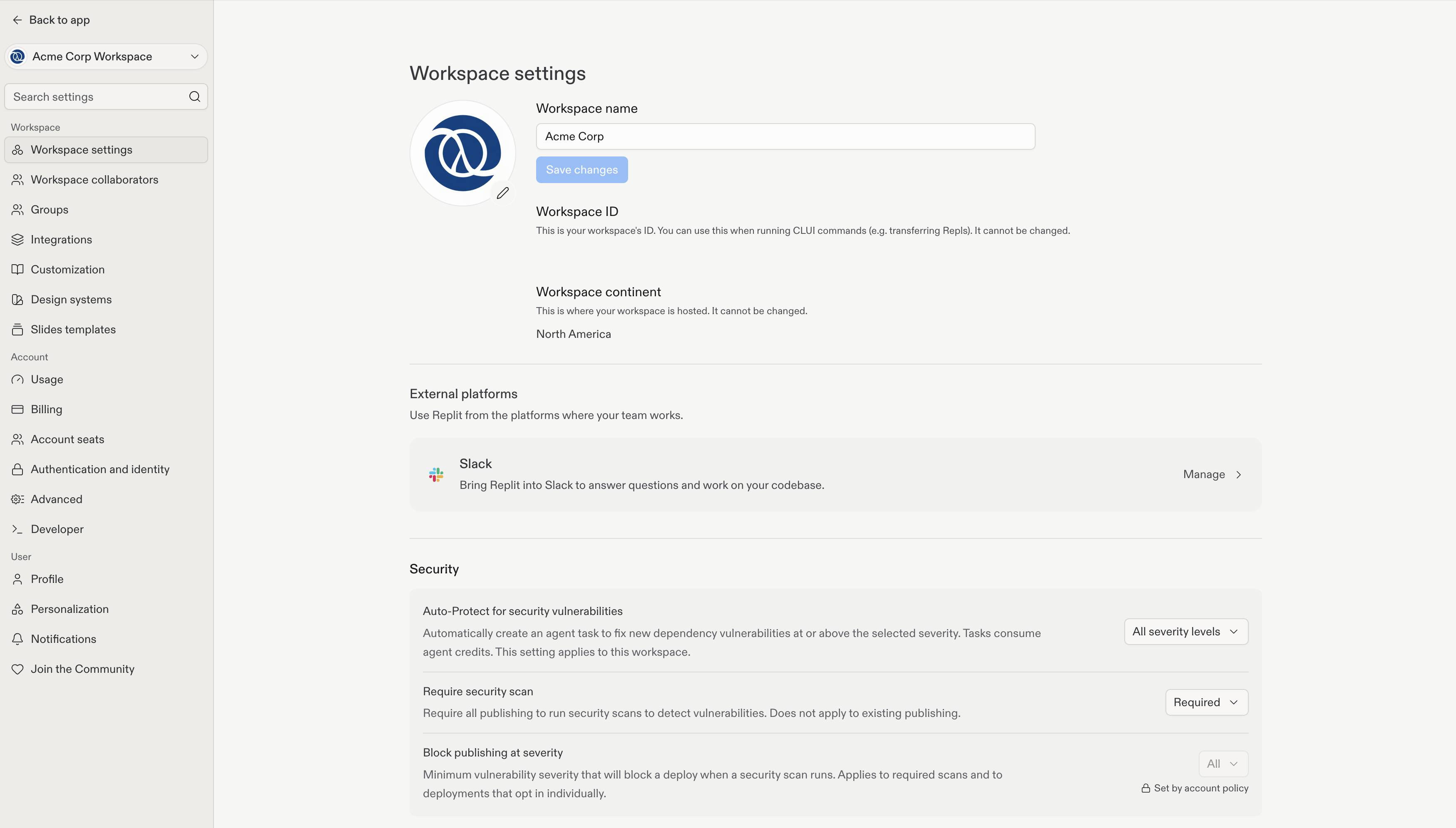Open the Acme Corp Workspace switcher dropdown
This screenshot has width=1456, height=828.
coord(106,56)
